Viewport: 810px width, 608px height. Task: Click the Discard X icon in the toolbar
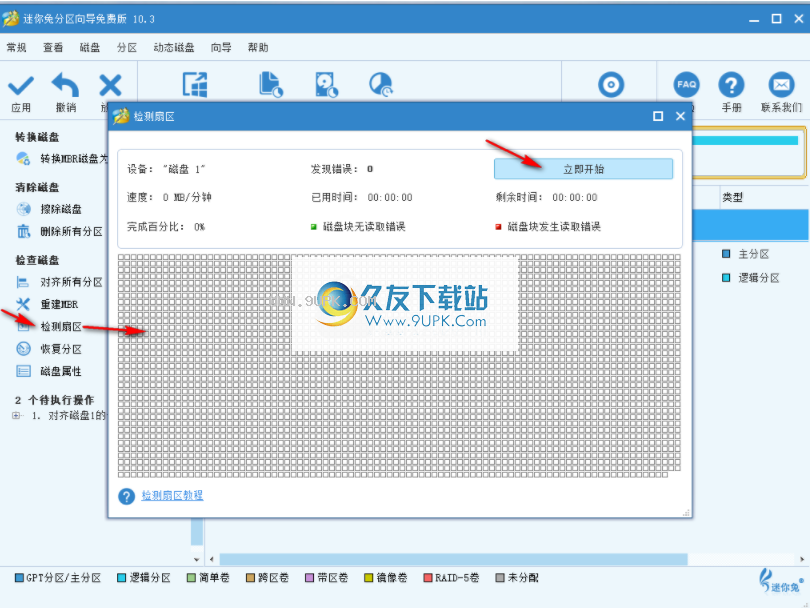point(110,85)
